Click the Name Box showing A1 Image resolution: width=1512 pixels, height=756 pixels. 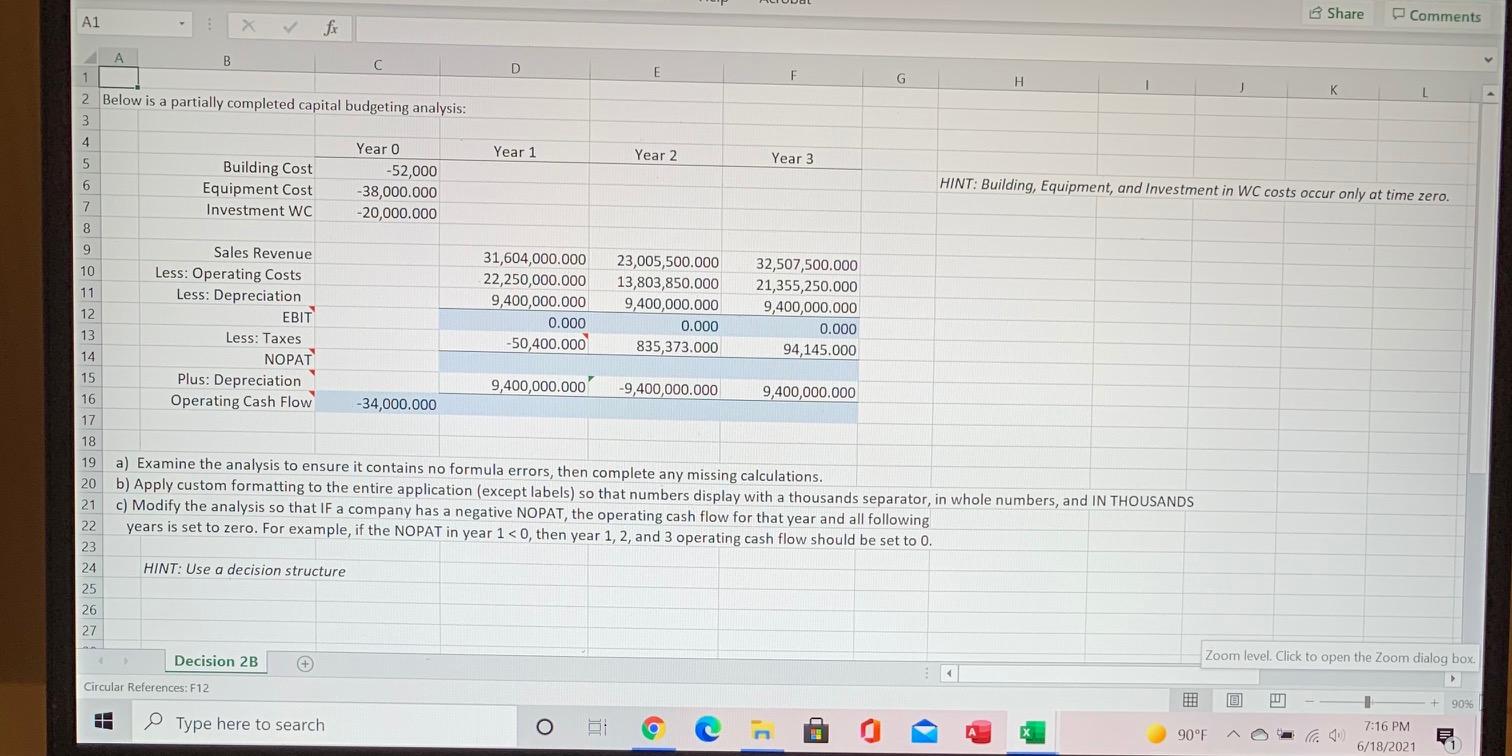125,22
